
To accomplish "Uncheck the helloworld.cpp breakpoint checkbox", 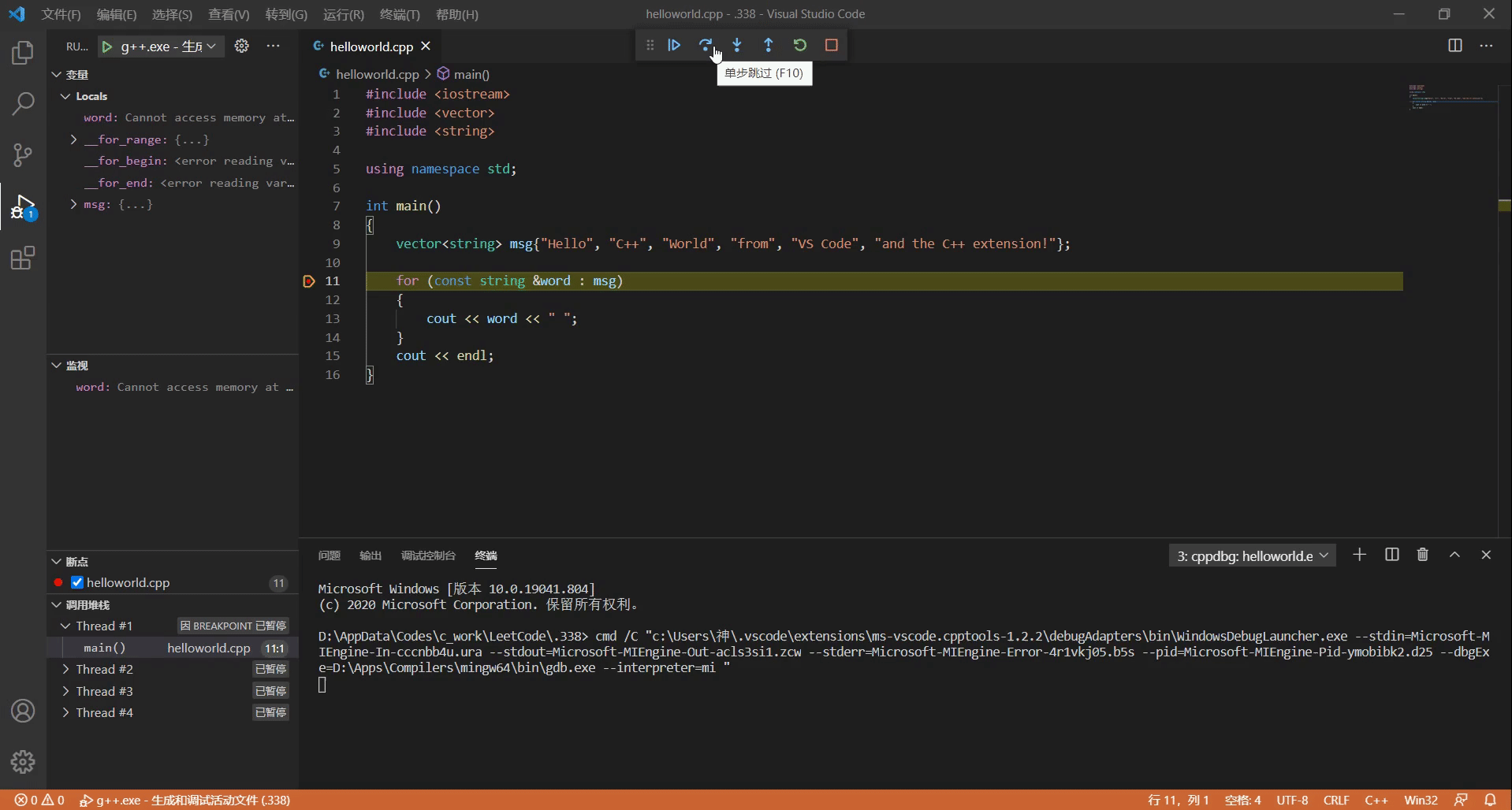I will (x=77, y=582).
